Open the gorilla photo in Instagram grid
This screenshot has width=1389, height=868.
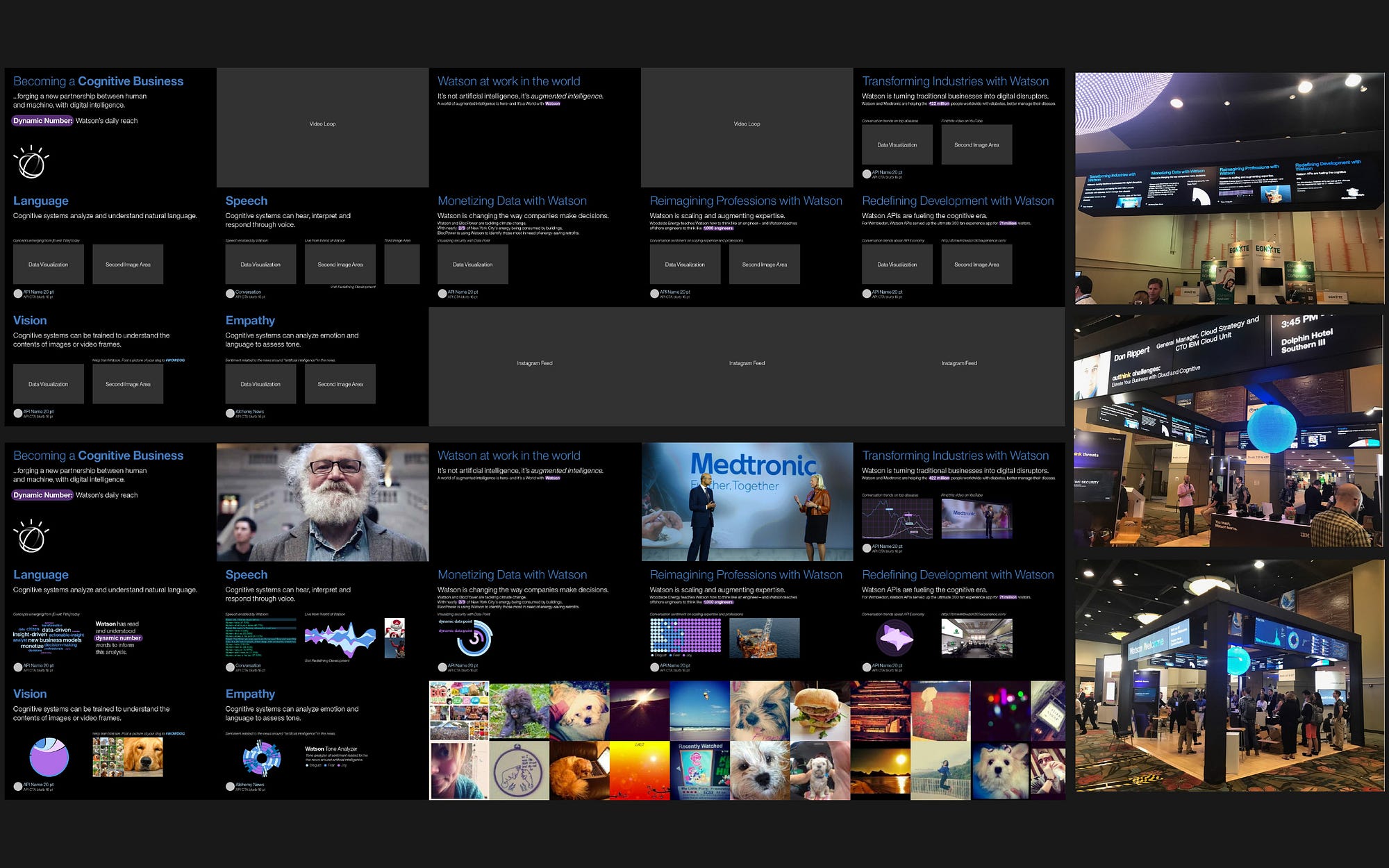click(x=519, y=710)
